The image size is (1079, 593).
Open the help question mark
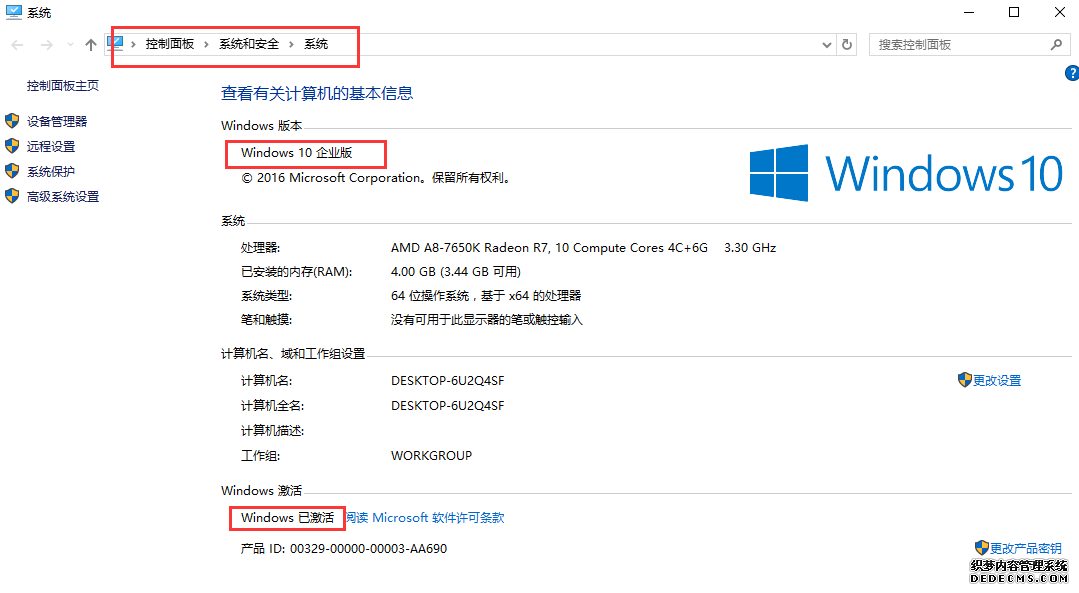tap(1072, 73)
